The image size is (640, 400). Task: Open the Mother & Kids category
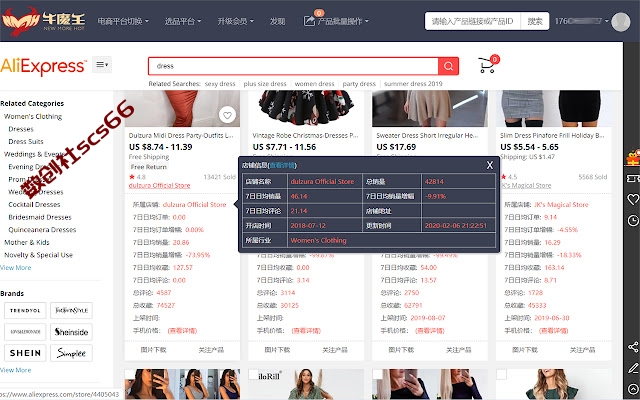27,242
